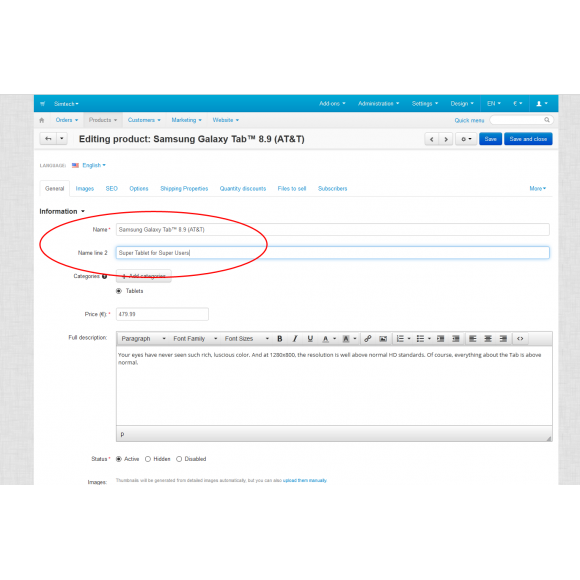Align text right in editor
Viewport: 580px width, 580px height.
point(503,338)
